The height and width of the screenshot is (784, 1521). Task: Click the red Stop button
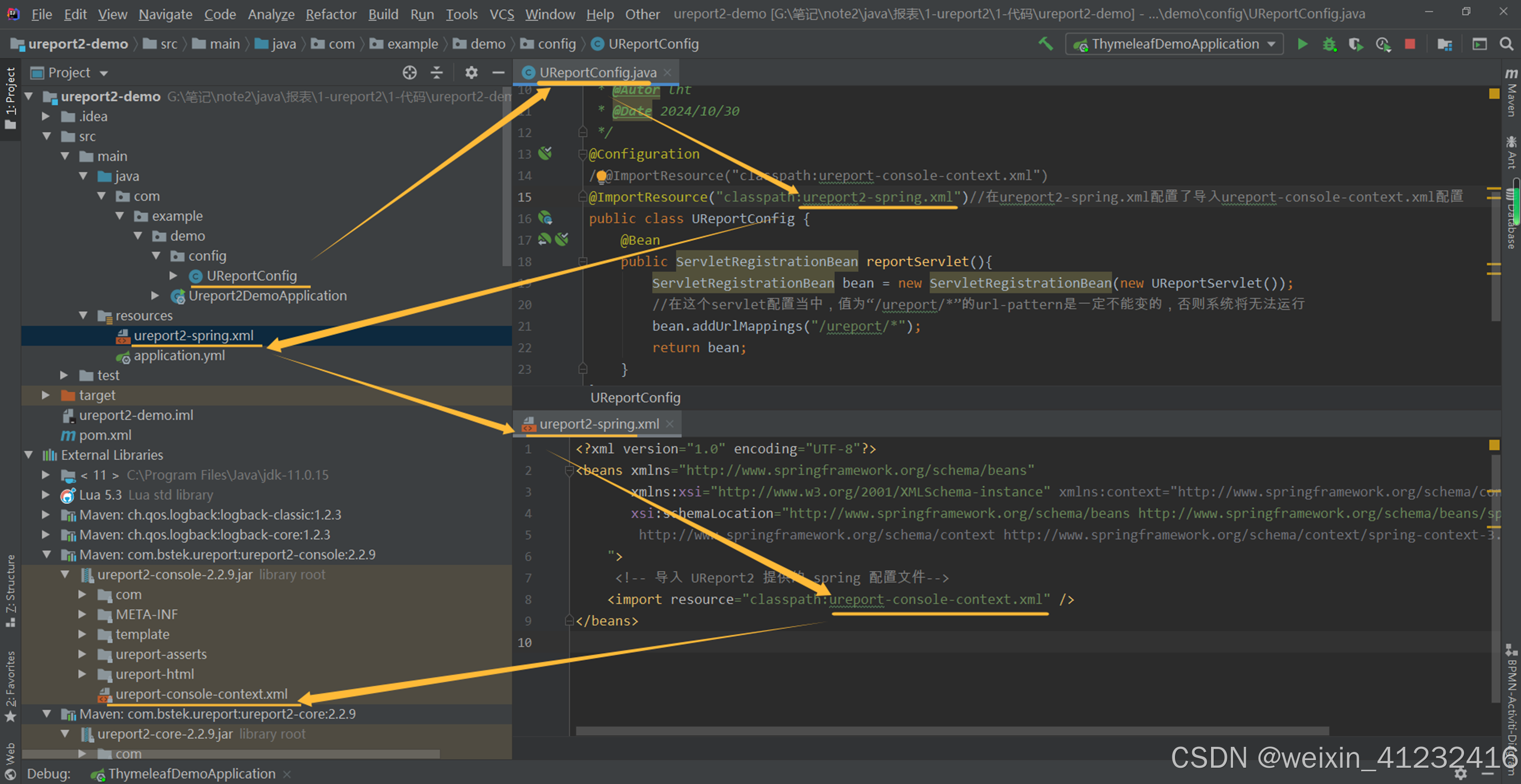coord(1410,44)
